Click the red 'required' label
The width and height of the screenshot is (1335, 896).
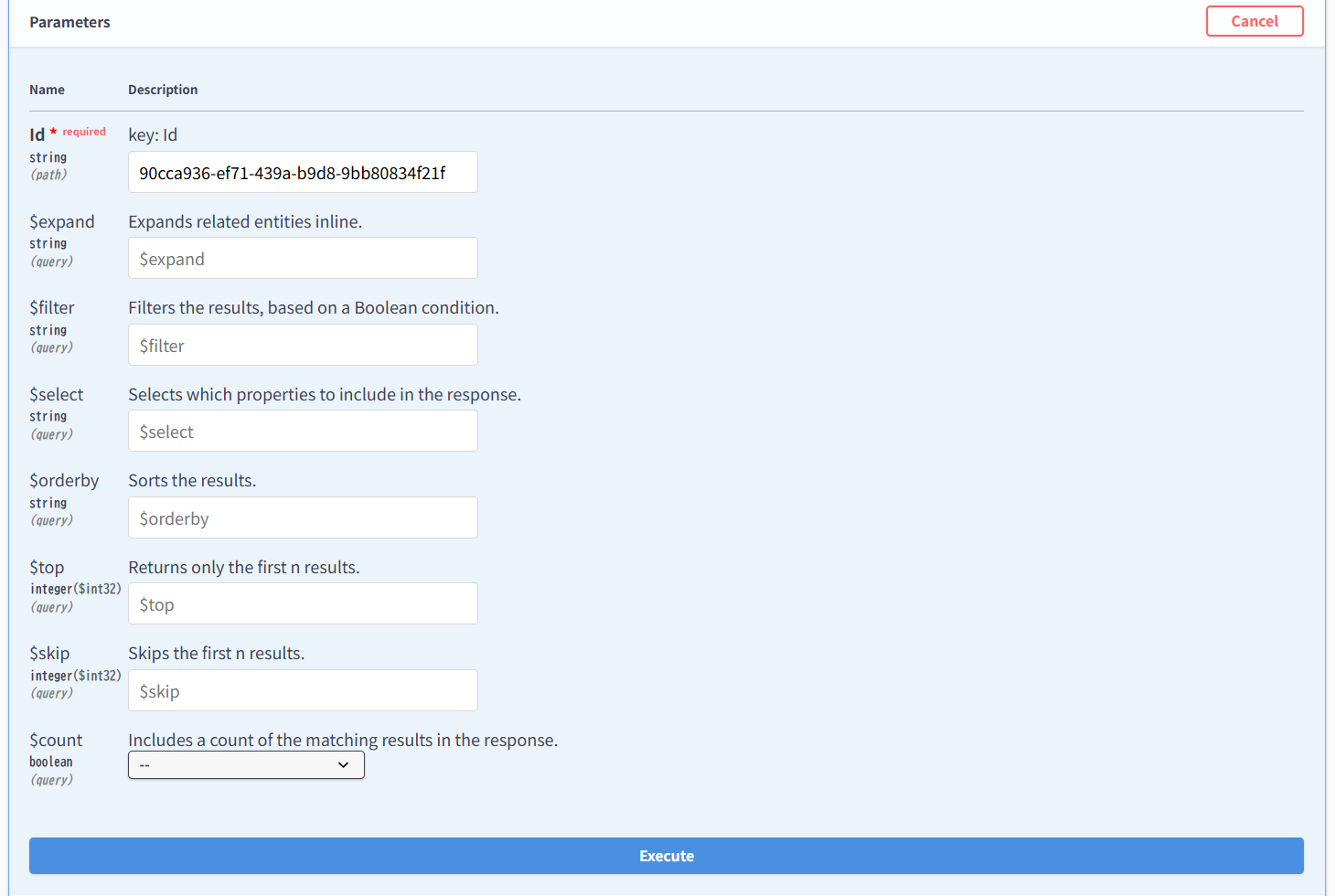[x=84, y=132]
